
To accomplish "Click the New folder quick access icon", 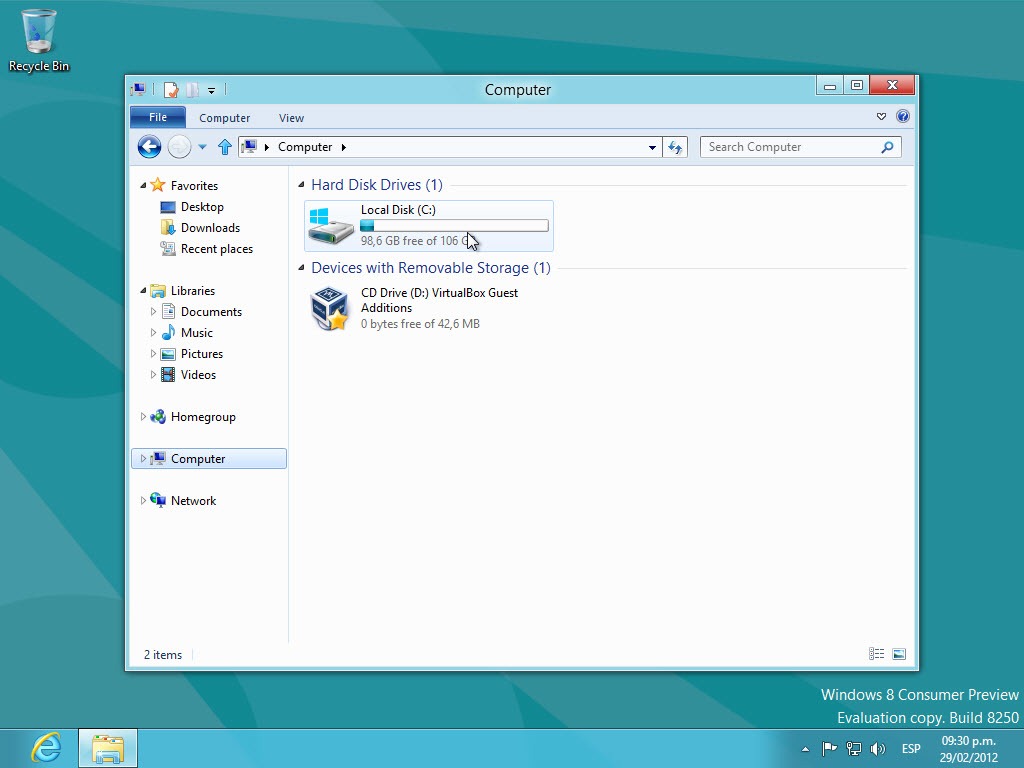I will coord(193,89).
